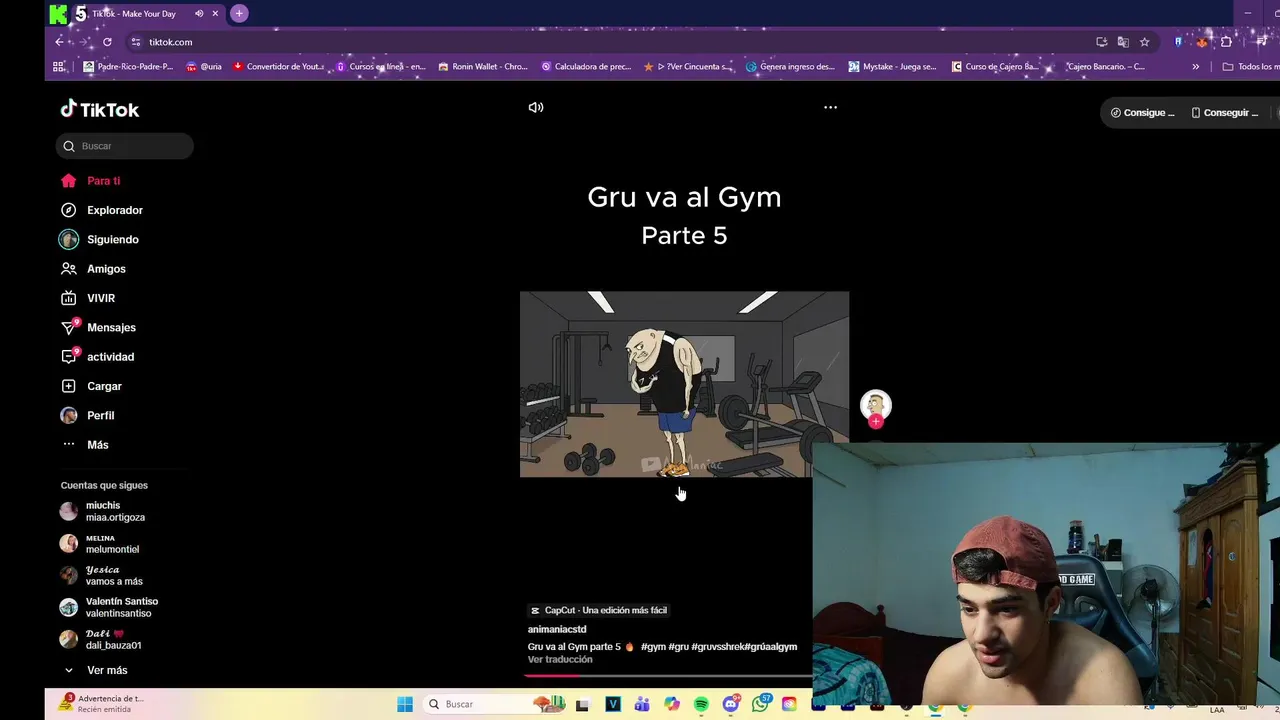Reload the browser page

[x=107, y=42]
